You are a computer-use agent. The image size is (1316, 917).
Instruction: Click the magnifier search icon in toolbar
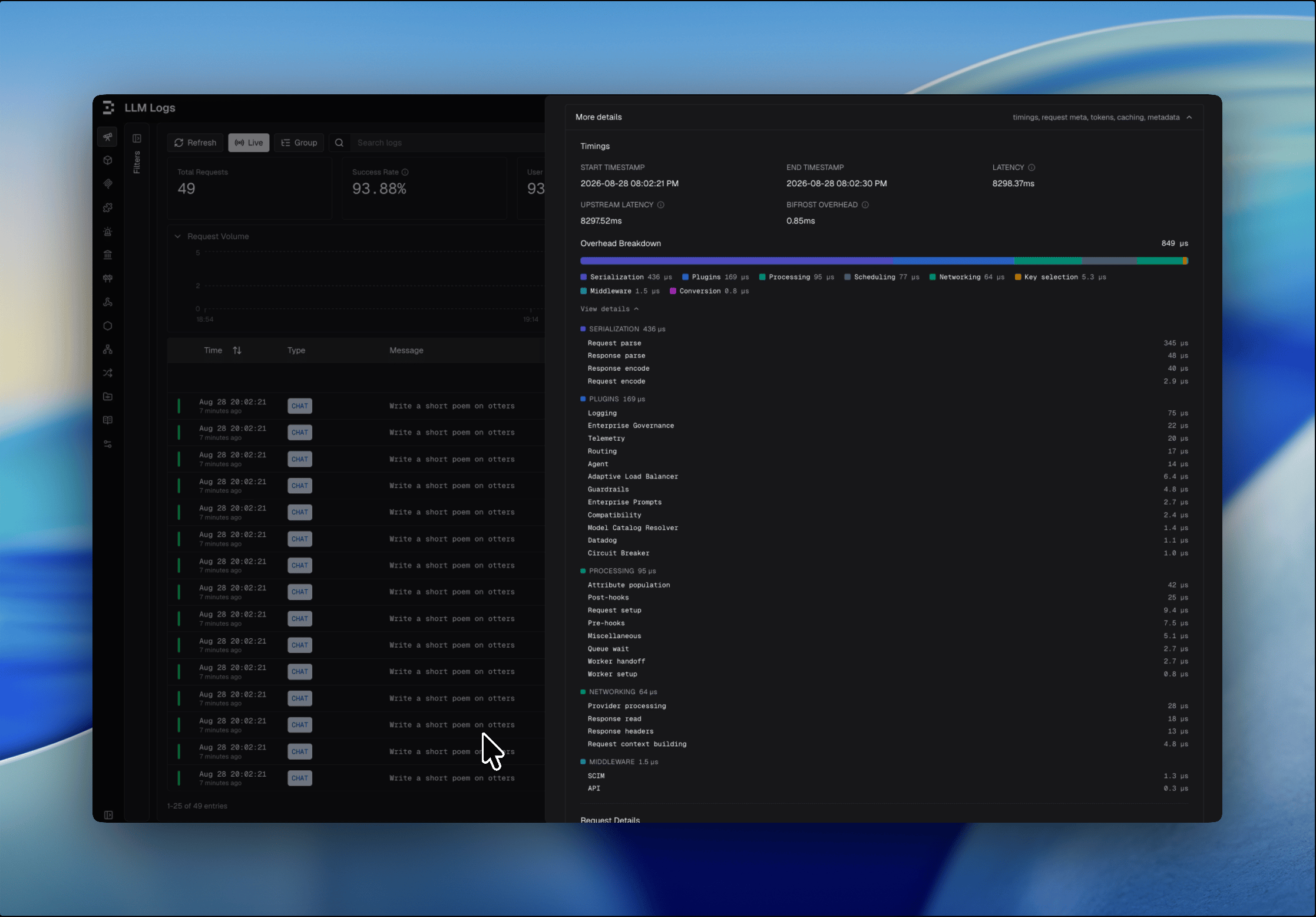[339, 143]
